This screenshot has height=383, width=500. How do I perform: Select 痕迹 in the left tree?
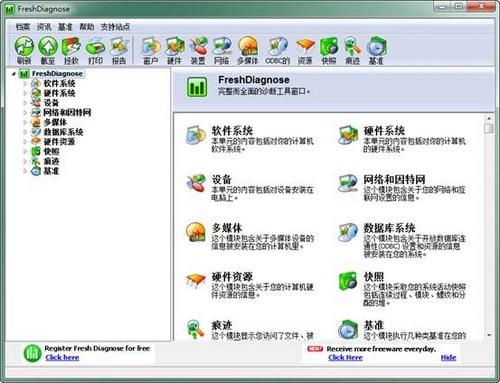51,161
